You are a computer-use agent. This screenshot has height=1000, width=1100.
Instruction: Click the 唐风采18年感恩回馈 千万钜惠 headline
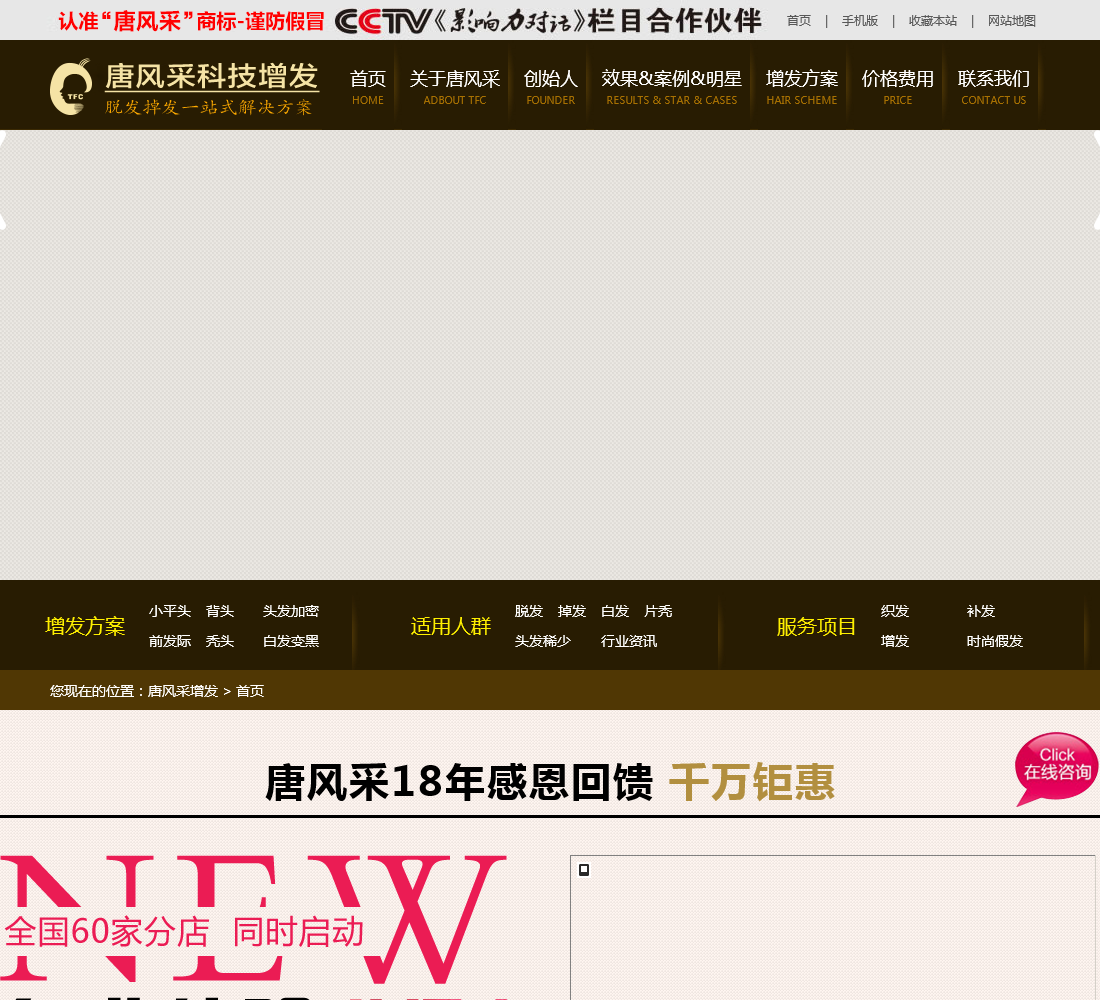[x=550, y=782]
